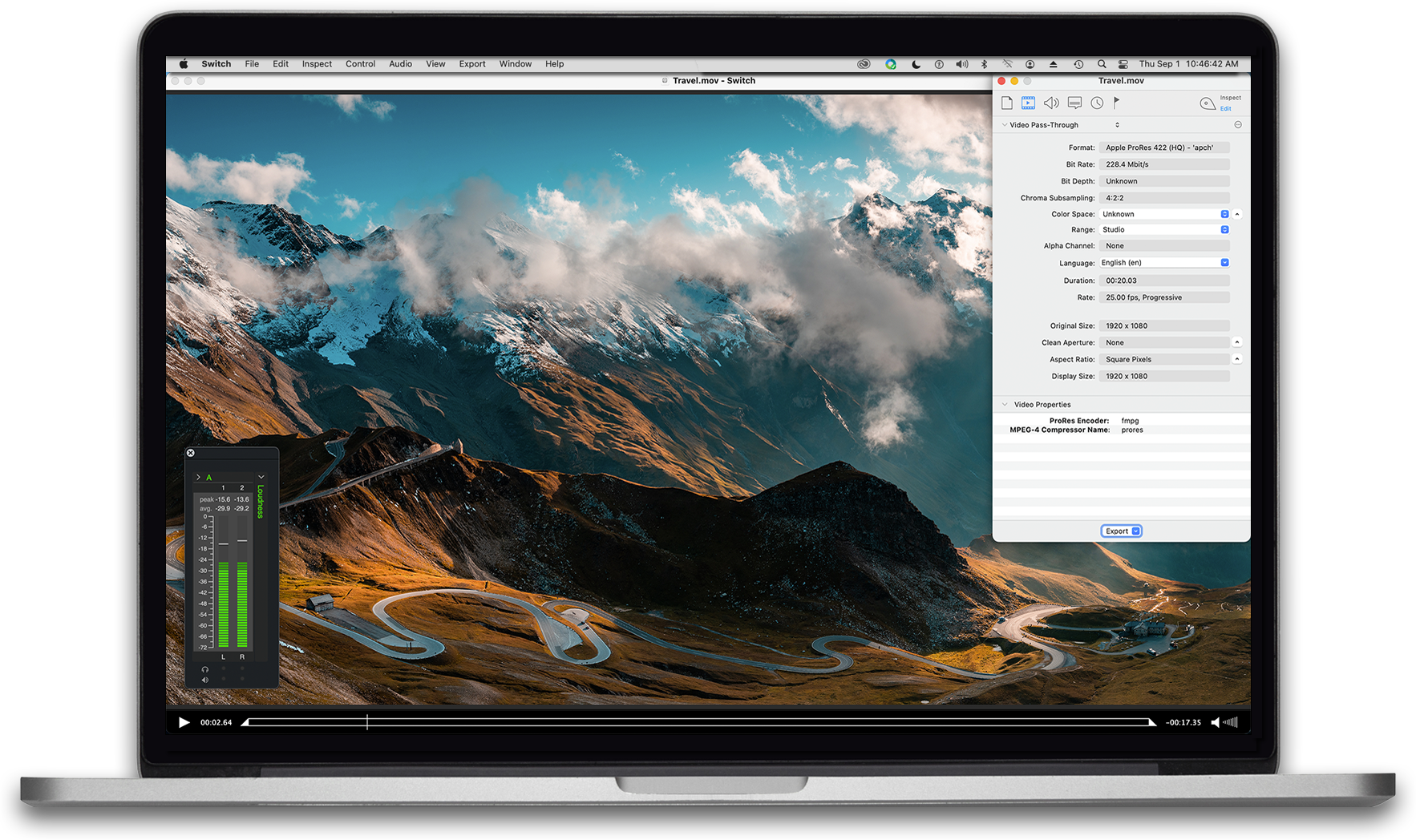Switch to the Audio inspector speaker icon
1416x840 pixels.
point(1051,103)
